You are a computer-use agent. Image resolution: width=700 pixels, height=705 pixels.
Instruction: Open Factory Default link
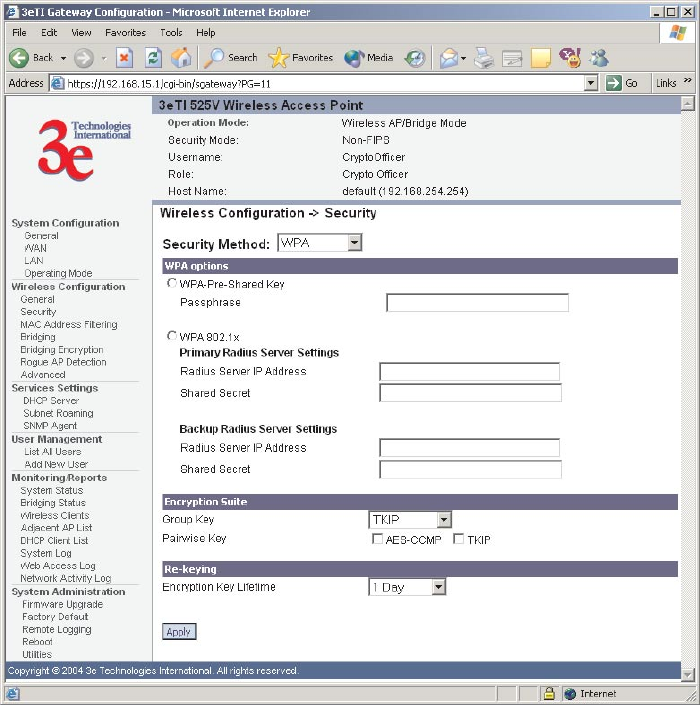[55, 616]
